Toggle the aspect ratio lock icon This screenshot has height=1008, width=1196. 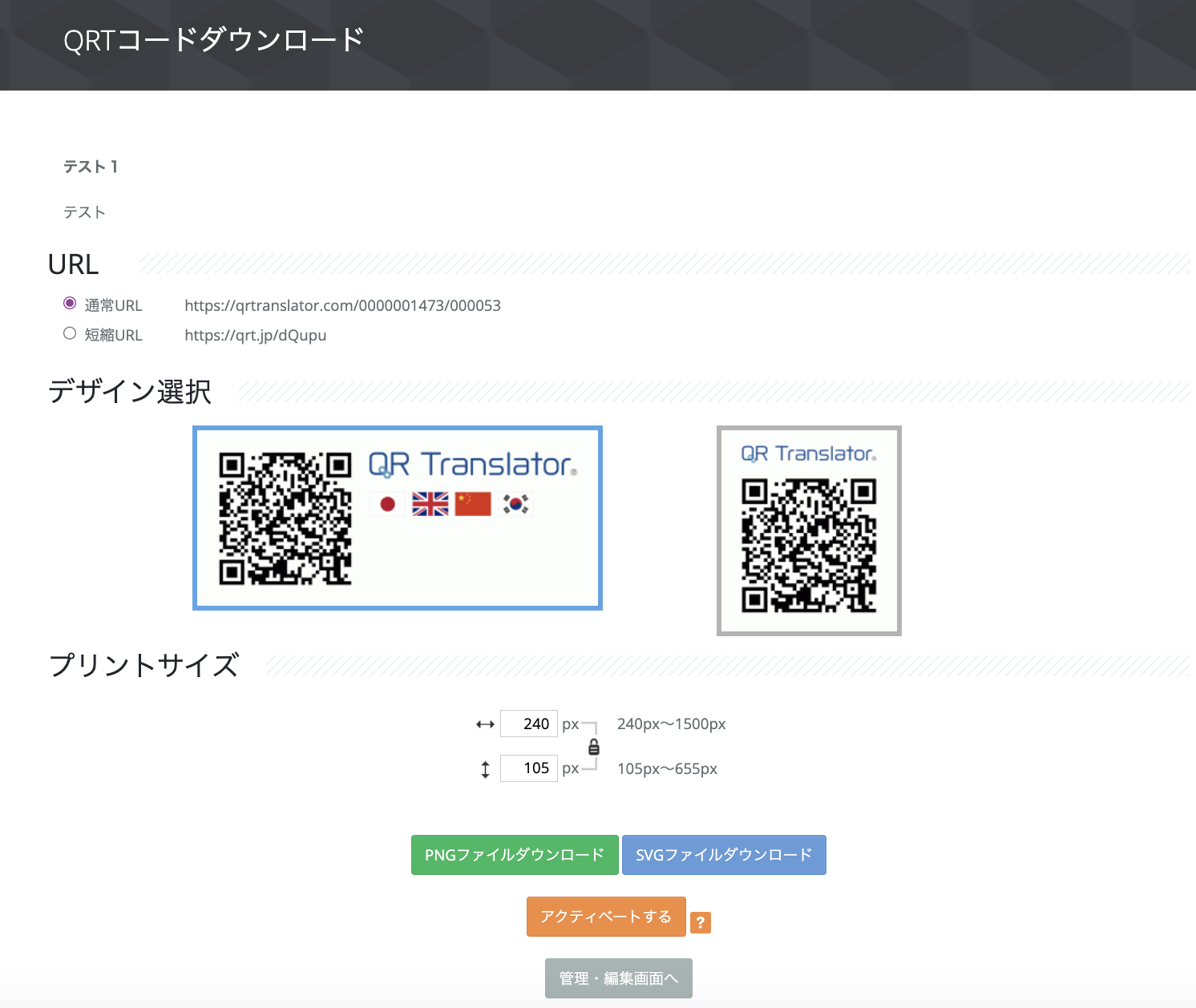click(x=594, y=747)
